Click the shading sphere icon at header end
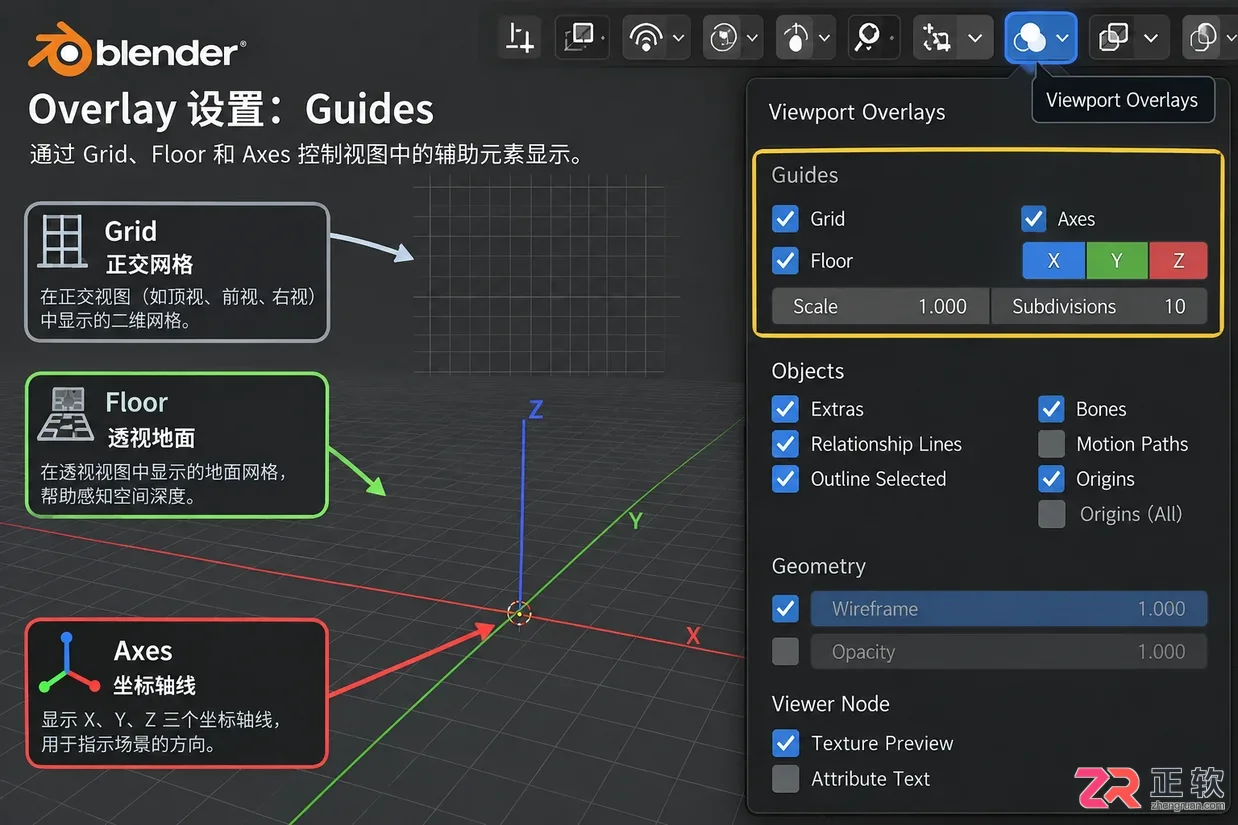 point(1202,38)
